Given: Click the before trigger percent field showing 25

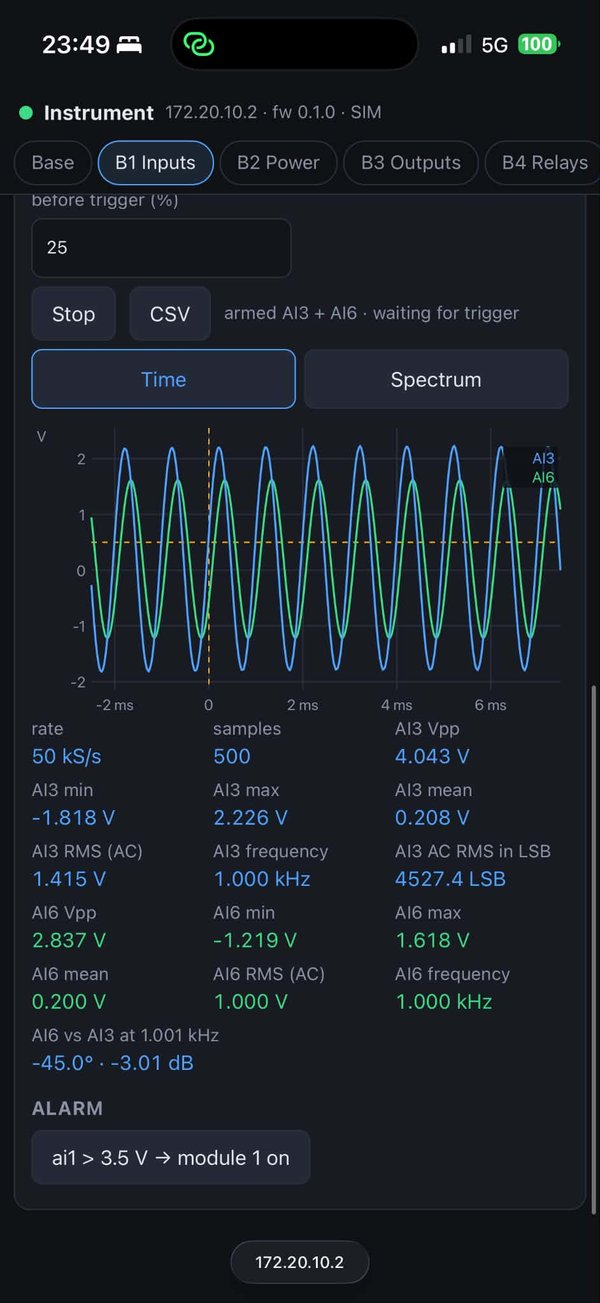Looking at the screenshot, I should coord(161,247).
